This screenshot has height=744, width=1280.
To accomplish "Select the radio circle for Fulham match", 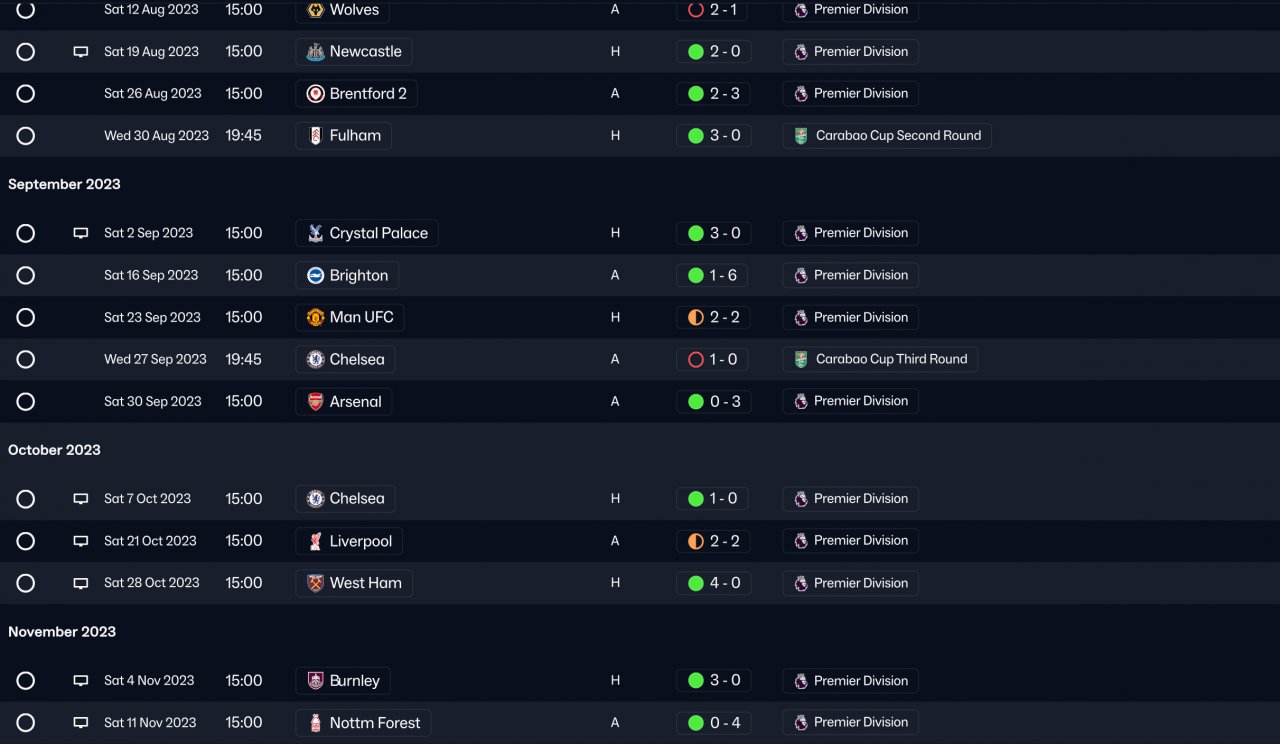I will [x=26, y=136].
